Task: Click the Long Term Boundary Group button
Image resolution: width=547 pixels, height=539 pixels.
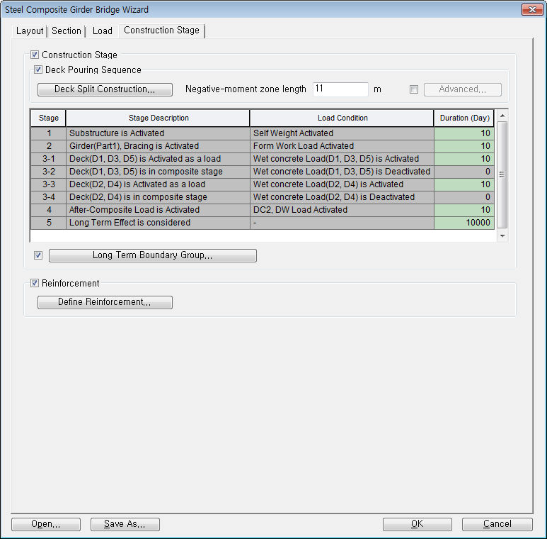Action: [152, 255]
